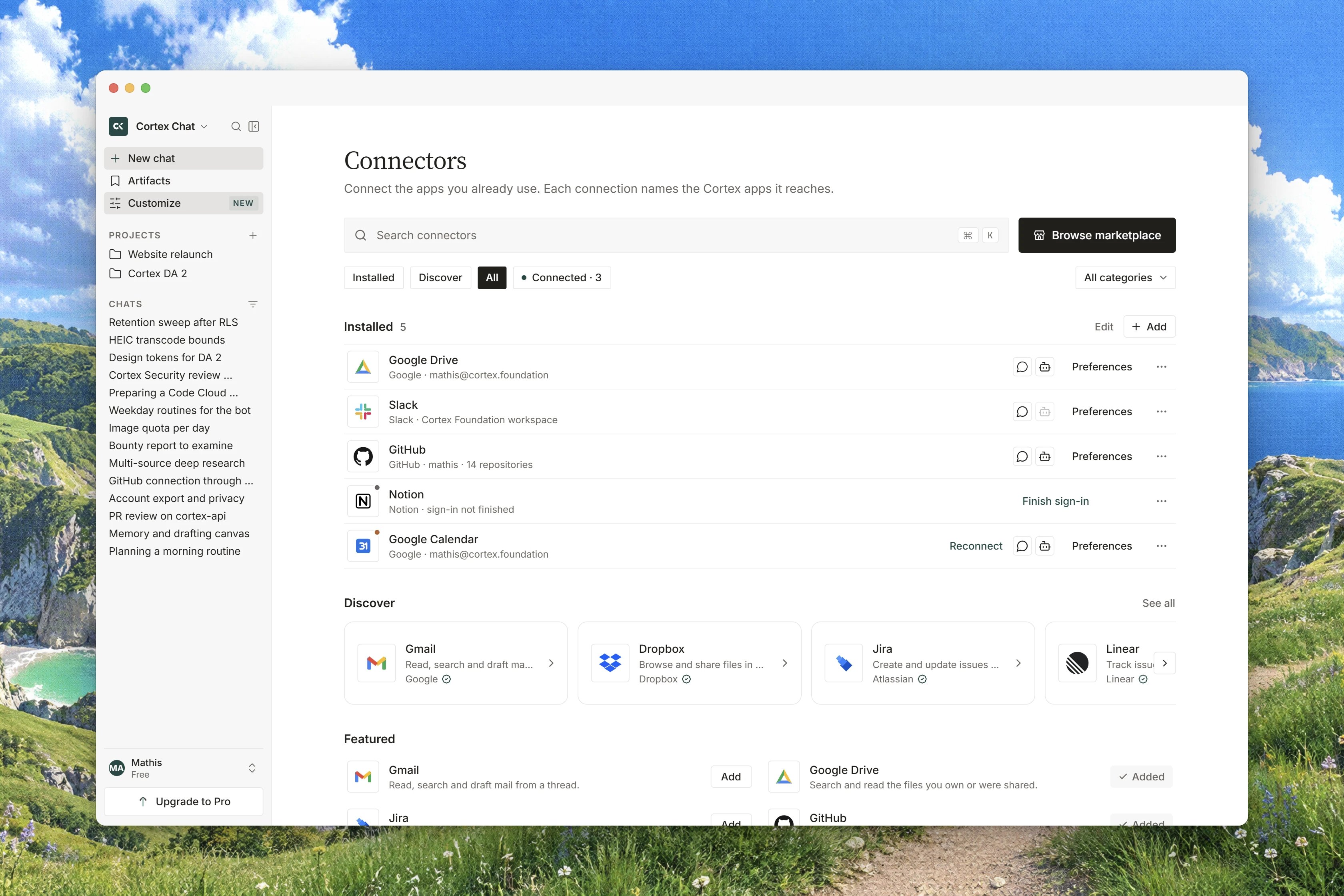This screenshot has height=896, width=1344.
Task: Open more options for Google Calendar row
Action: [1161, 546]
